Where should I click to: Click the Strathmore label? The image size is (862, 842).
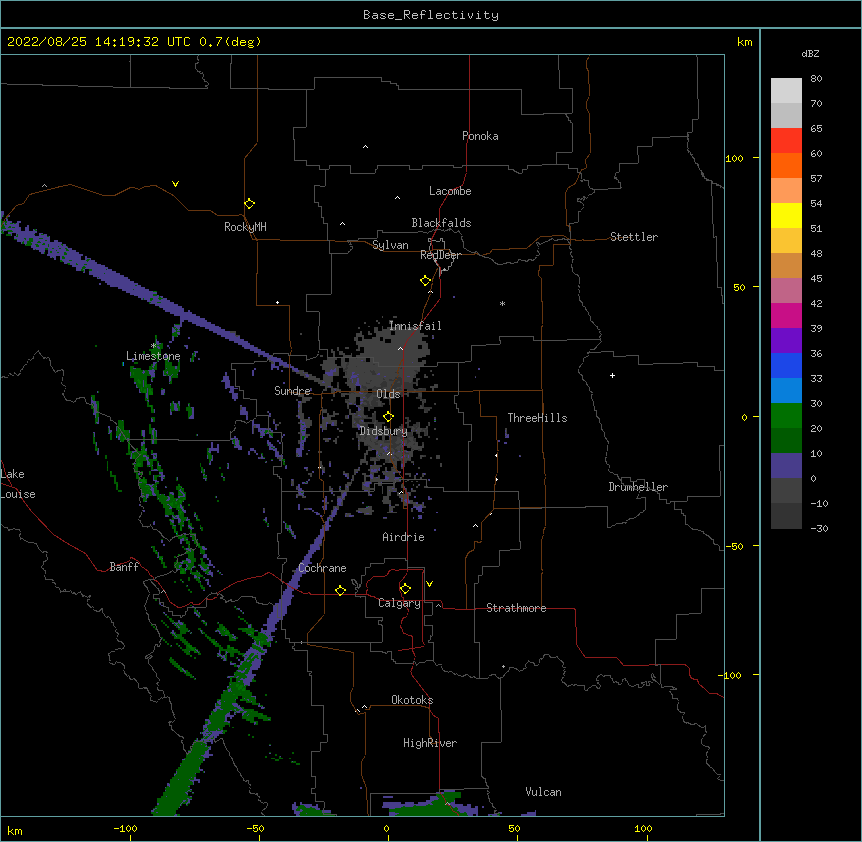click(516, 608)
